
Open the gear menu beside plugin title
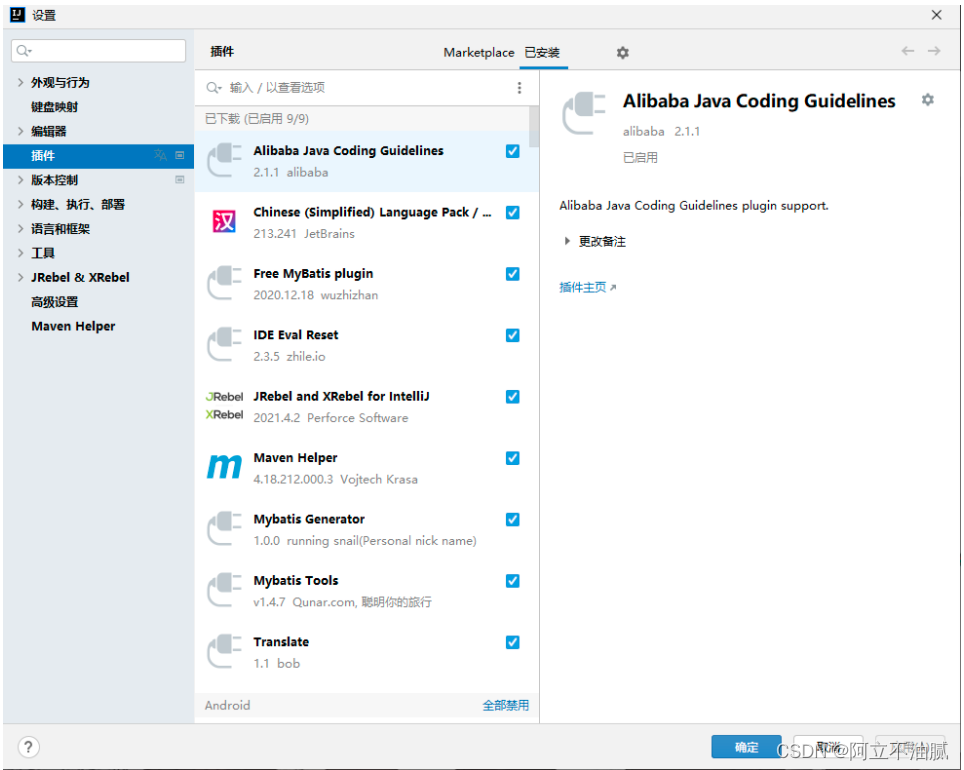928,100
